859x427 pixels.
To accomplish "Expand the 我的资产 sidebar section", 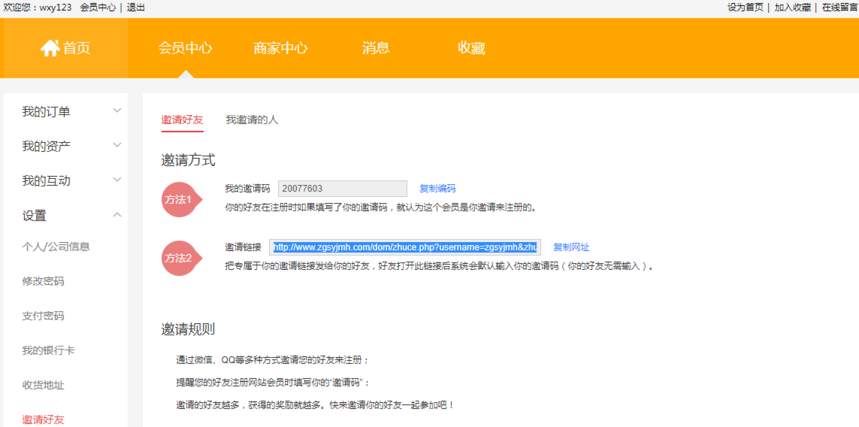I will point(117,146).
